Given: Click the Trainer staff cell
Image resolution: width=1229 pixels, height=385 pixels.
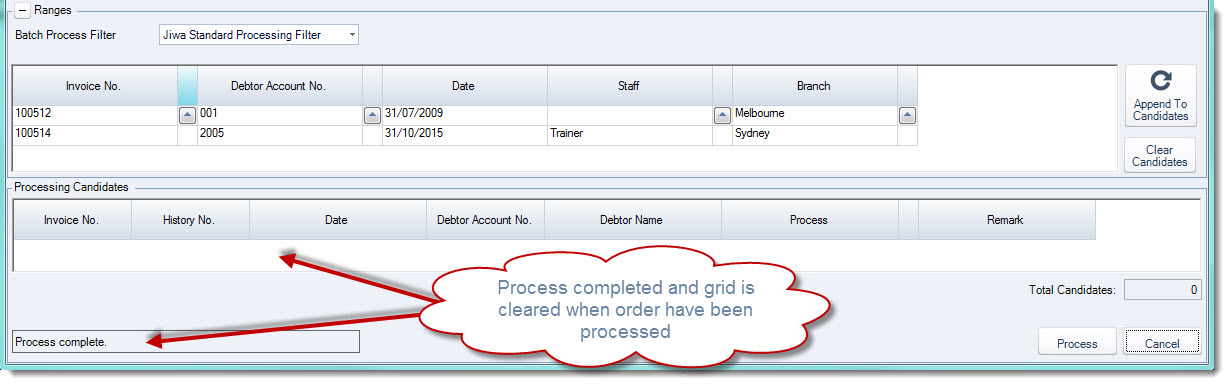Looking at the screenshot, I should (x=630, y=133).
